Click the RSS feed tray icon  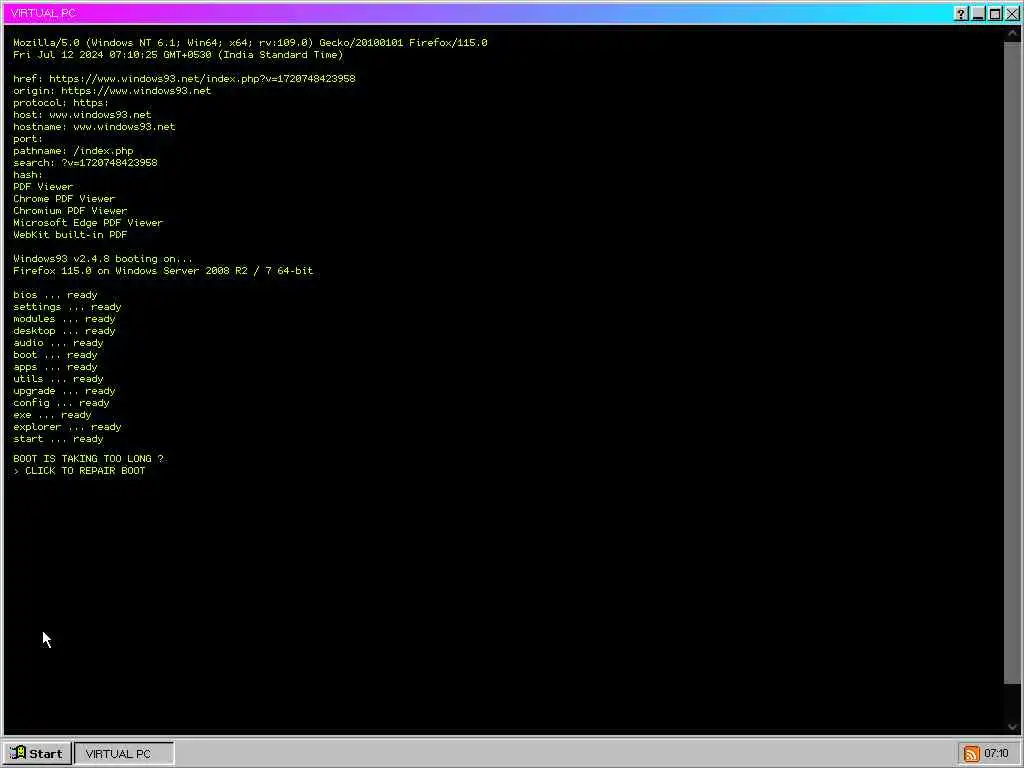971,754
